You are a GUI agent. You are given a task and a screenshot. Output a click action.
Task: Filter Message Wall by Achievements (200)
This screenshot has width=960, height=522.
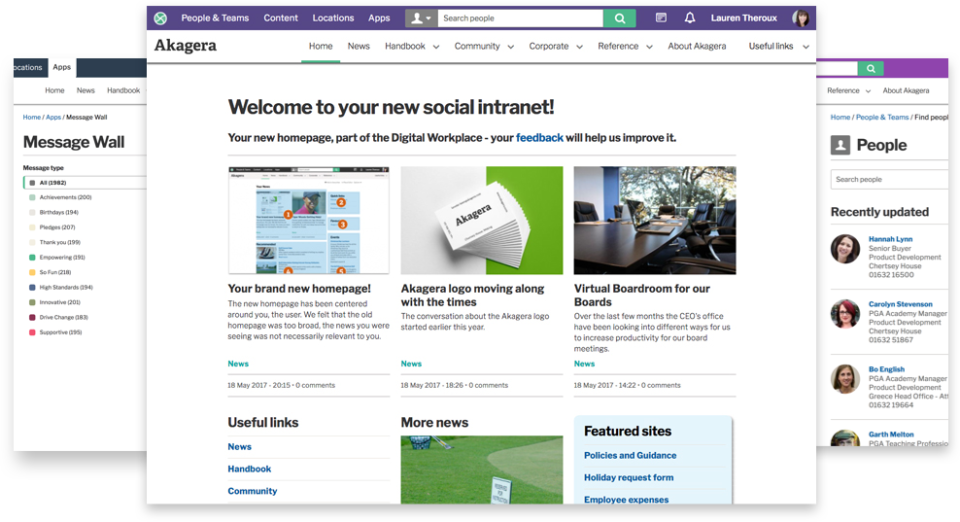click(61, 197)
